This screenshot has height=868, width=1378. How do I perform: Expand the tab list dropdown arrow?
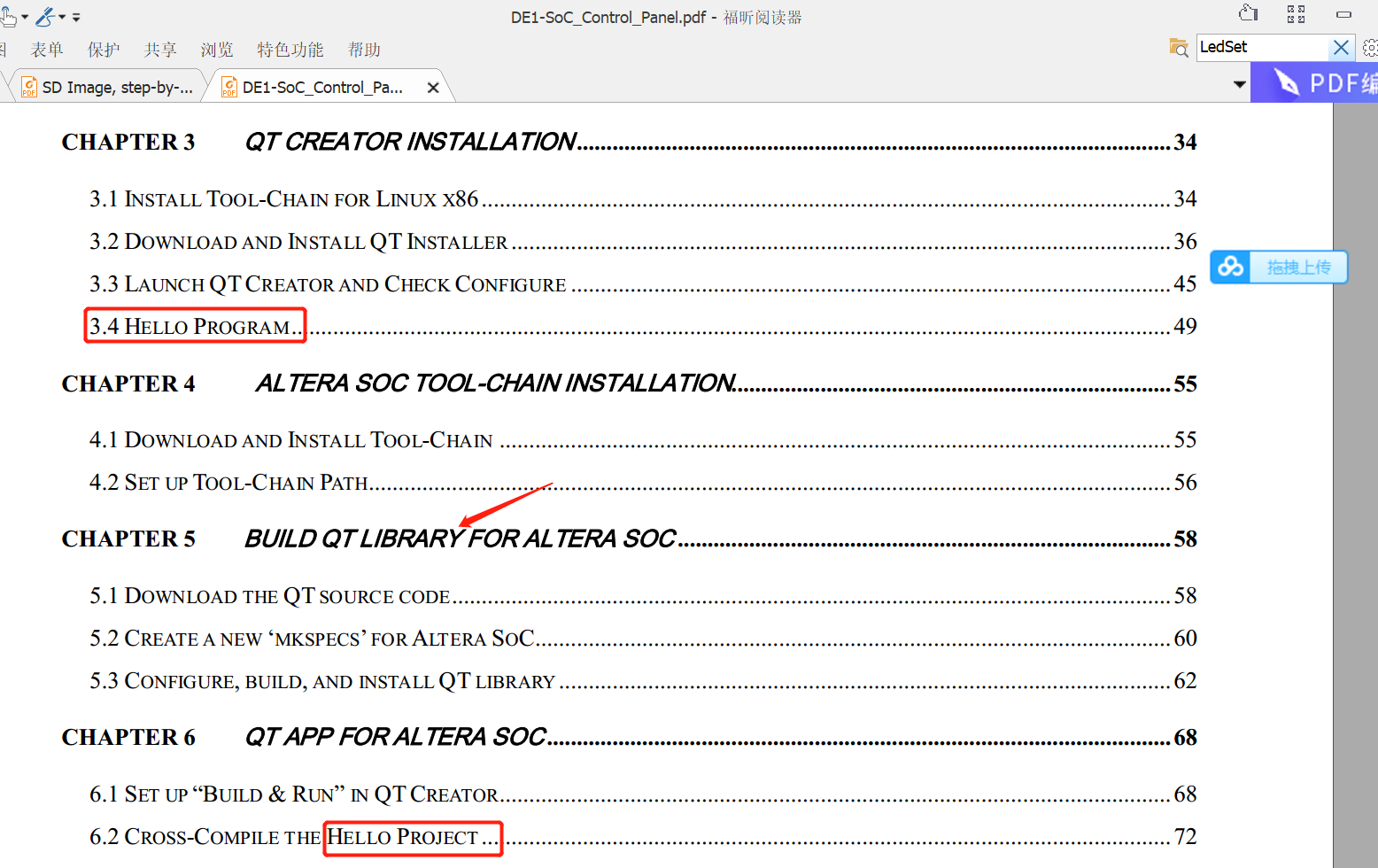click(1240, 85)
